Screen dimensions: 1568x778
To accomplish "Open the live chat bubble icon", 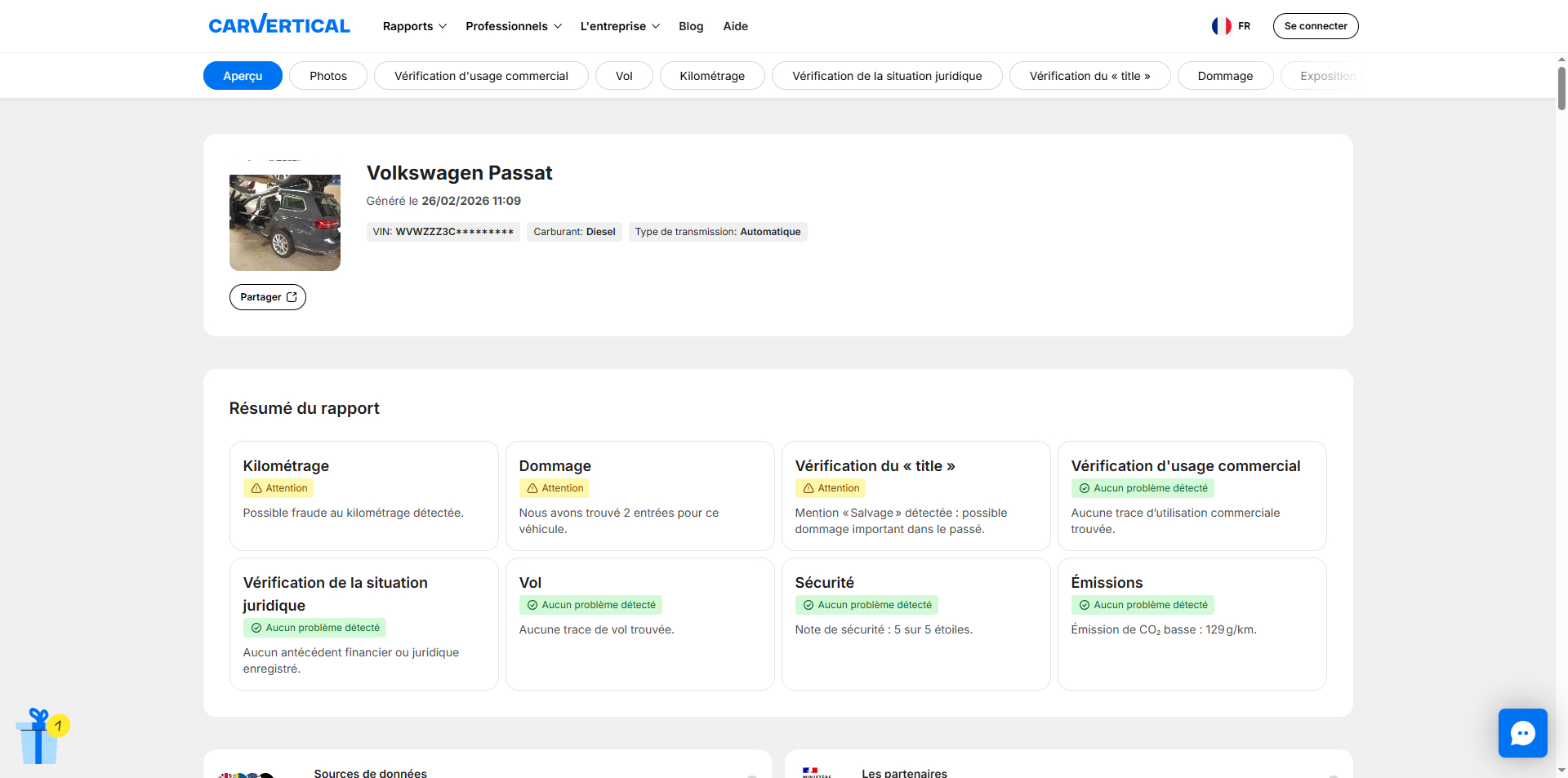I will click(1522, 733).
